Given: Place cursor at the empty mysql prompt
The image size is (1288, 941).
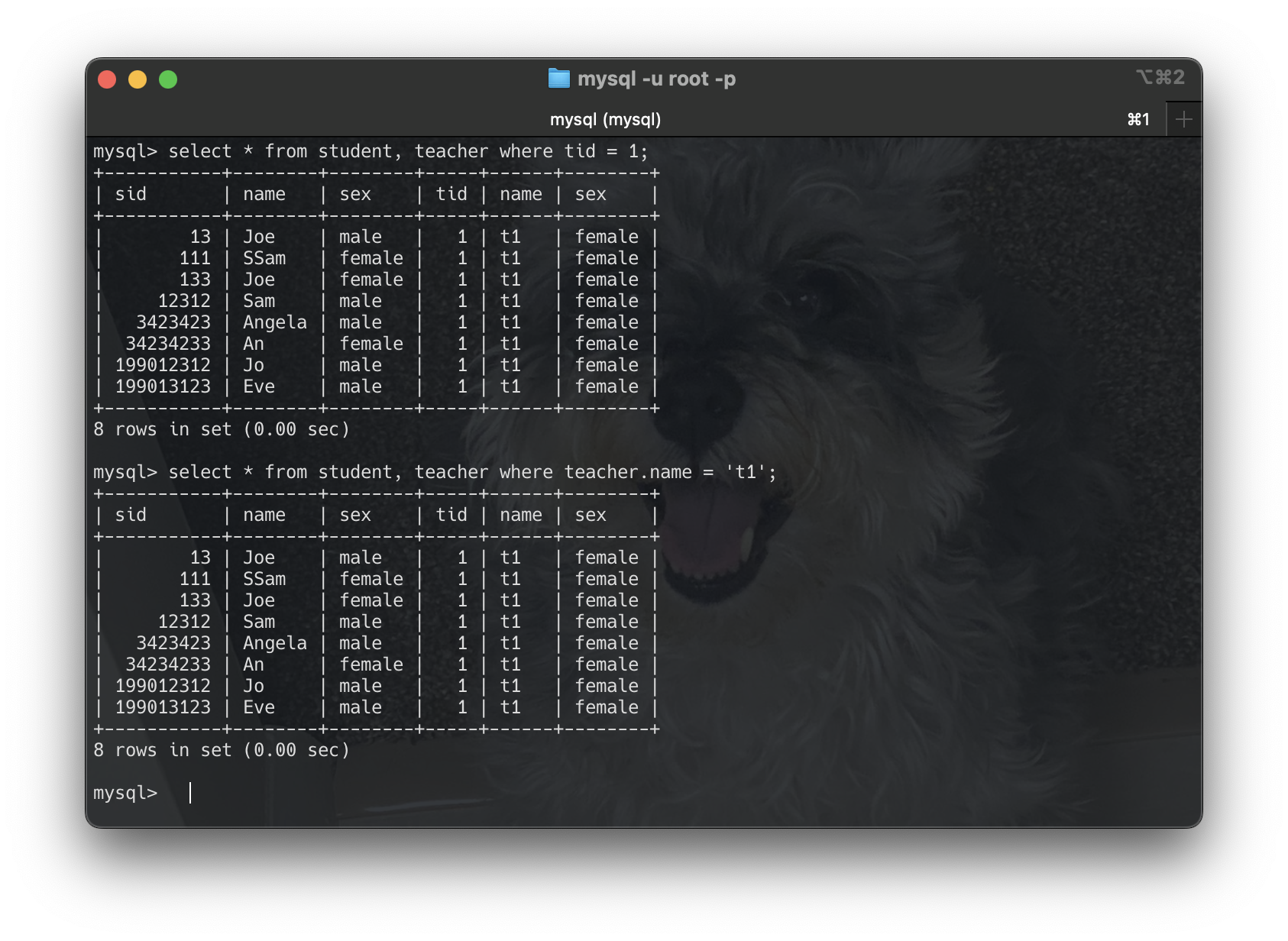Looking at the screenshot, I should 189,793.
